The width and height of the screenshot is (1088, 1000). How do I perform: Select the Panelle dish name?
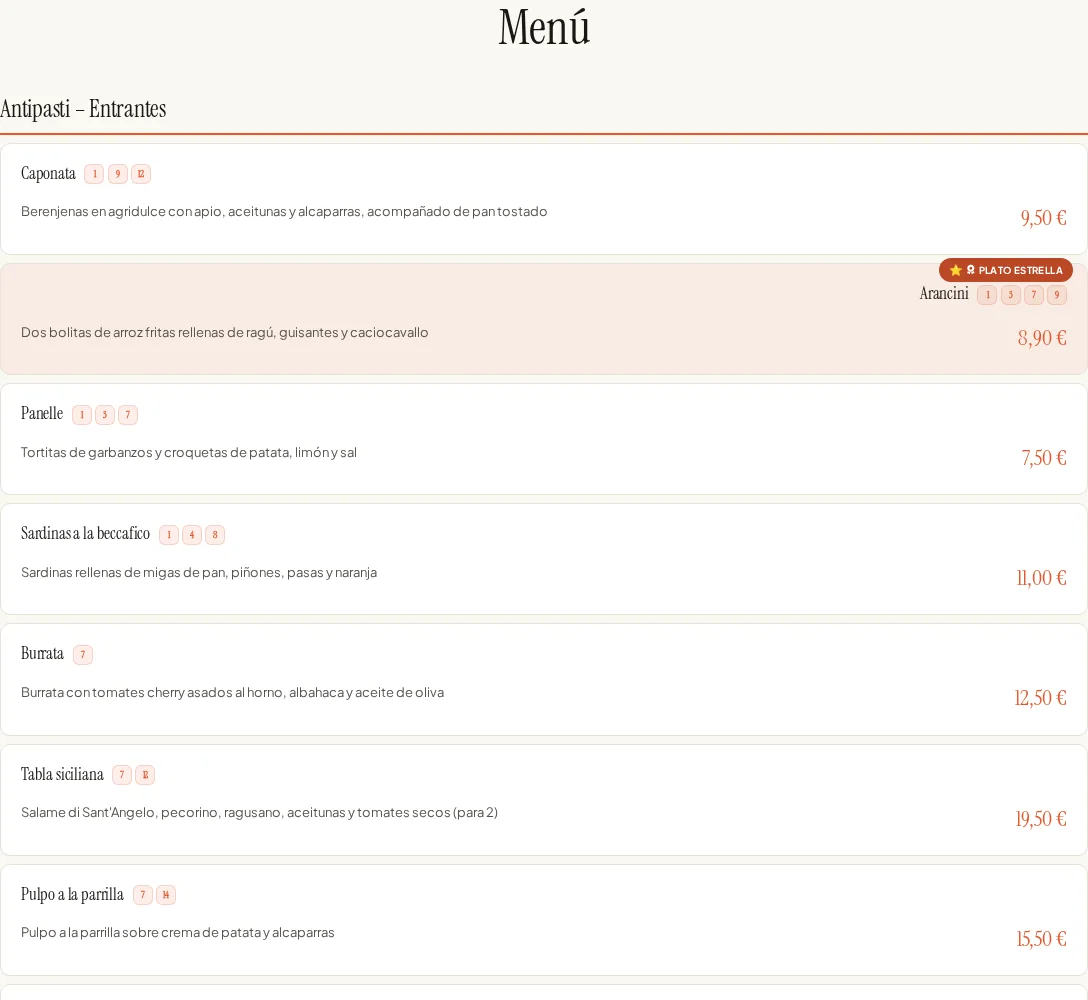click(42, 414)
